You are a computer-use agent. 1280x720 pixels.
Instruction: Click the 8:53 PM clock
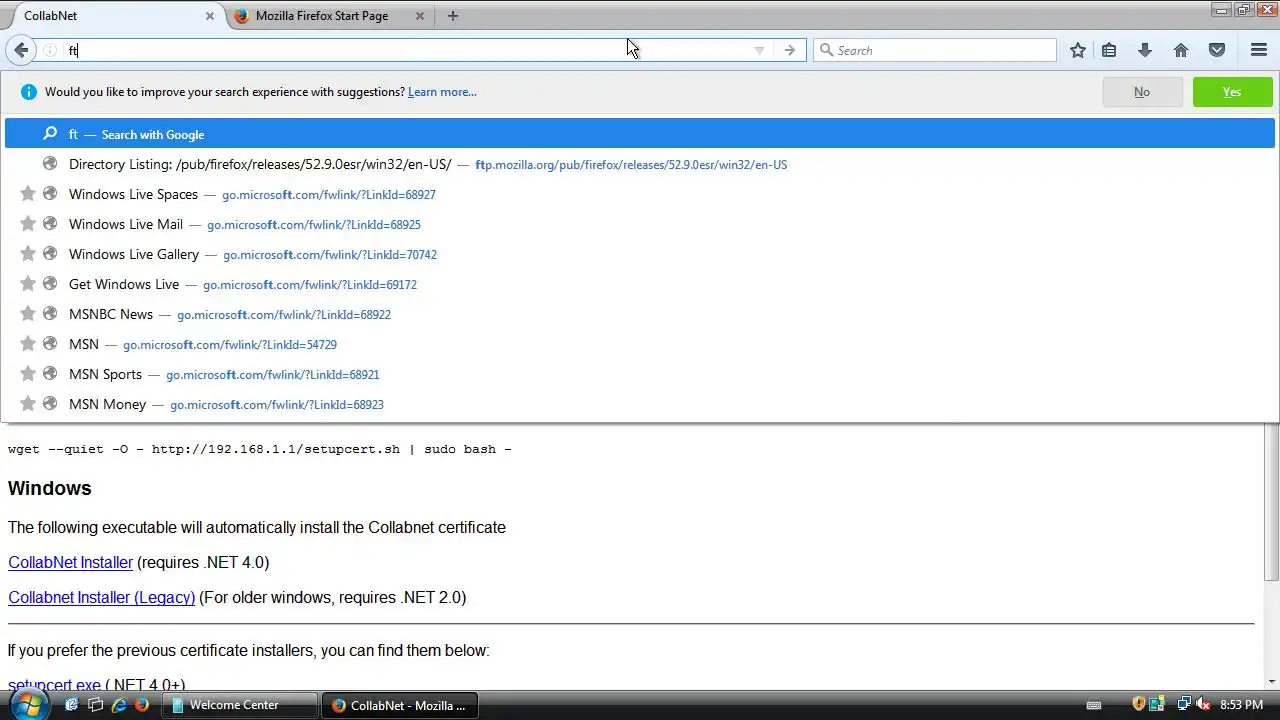[x=1242, y=705]
